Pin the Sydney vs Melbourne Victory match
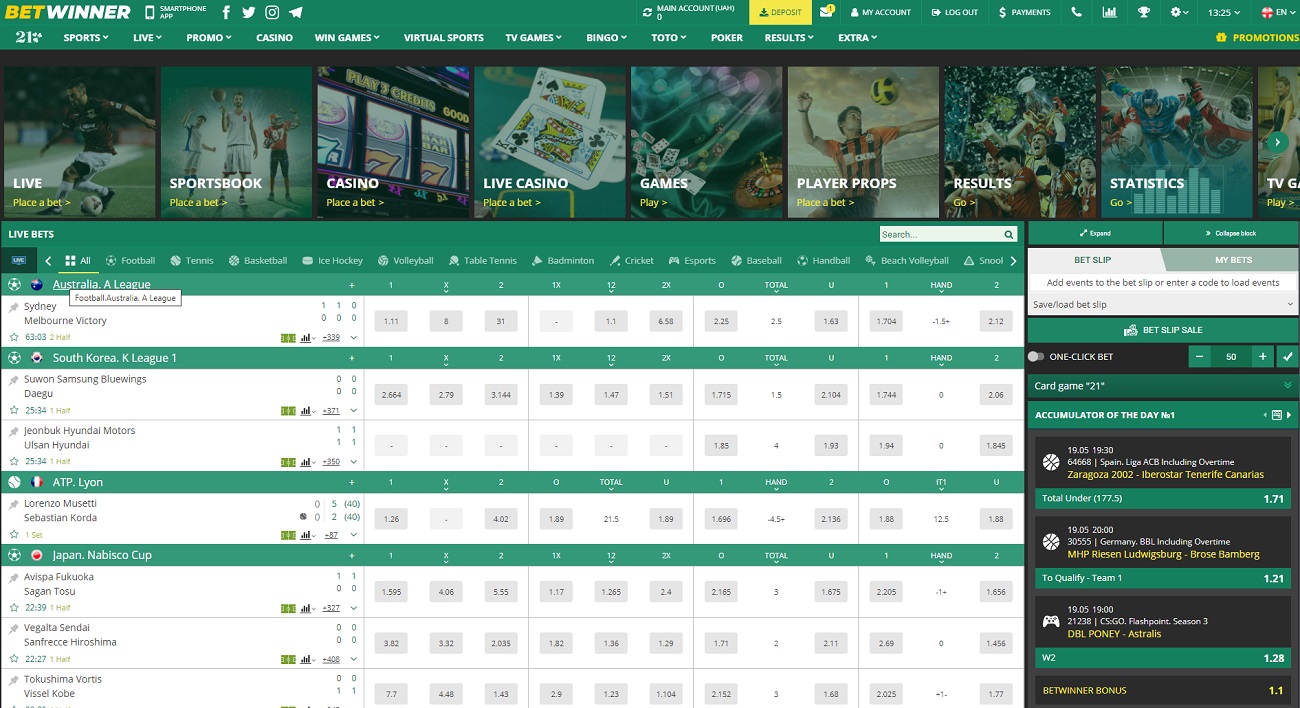This screenshot has width=1300, height=708. [x=14, y=307]
